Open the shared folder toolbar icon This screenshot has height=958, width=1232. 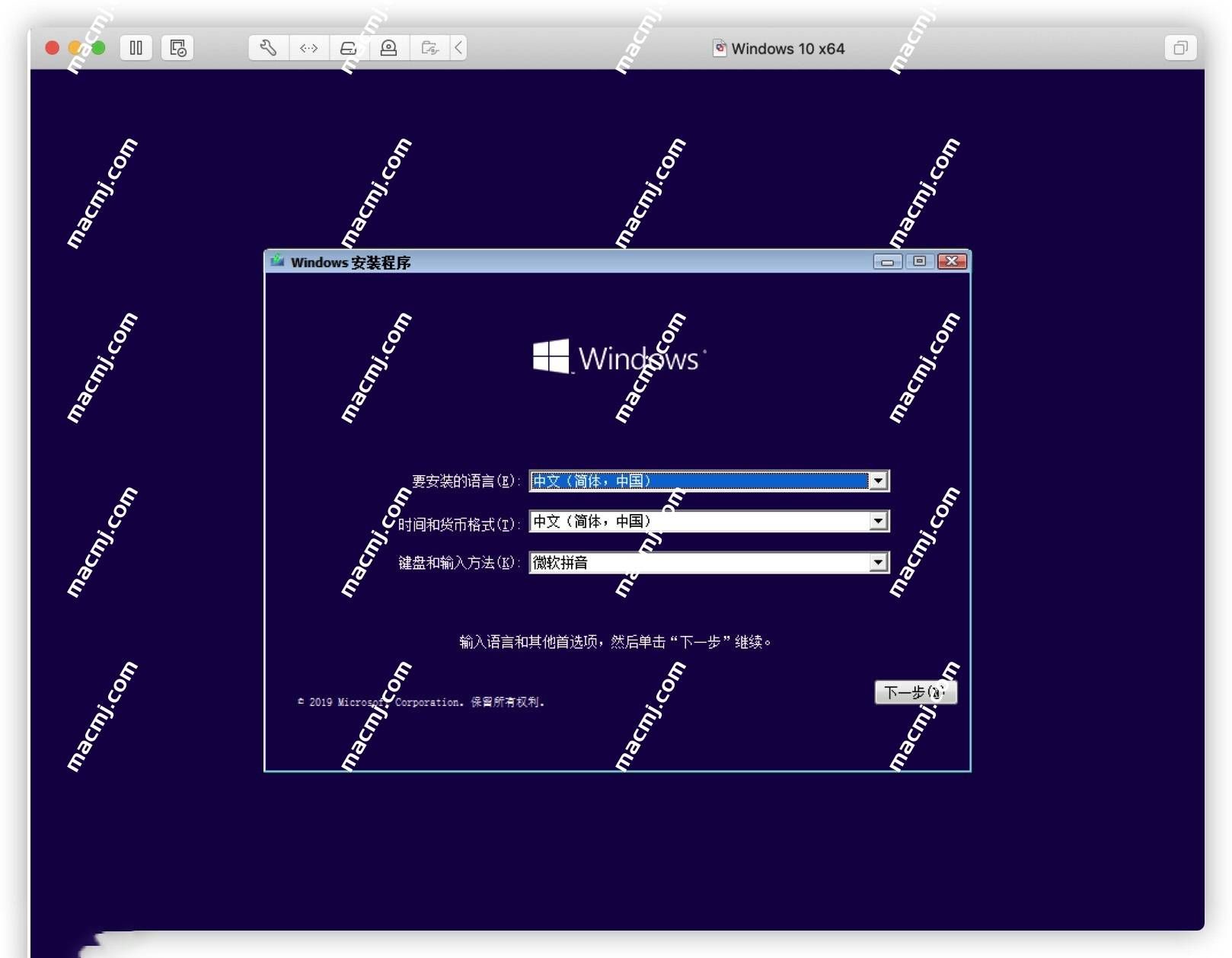[430, 48]
